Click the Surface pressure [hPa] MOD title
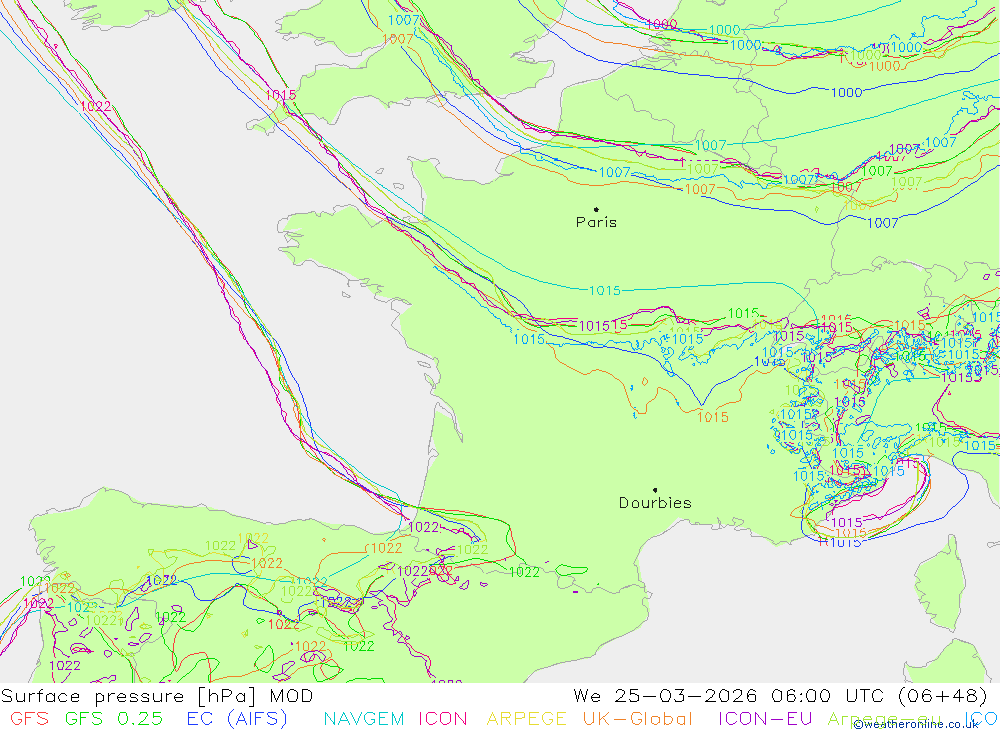1000x733 pixels. [157, 696]
